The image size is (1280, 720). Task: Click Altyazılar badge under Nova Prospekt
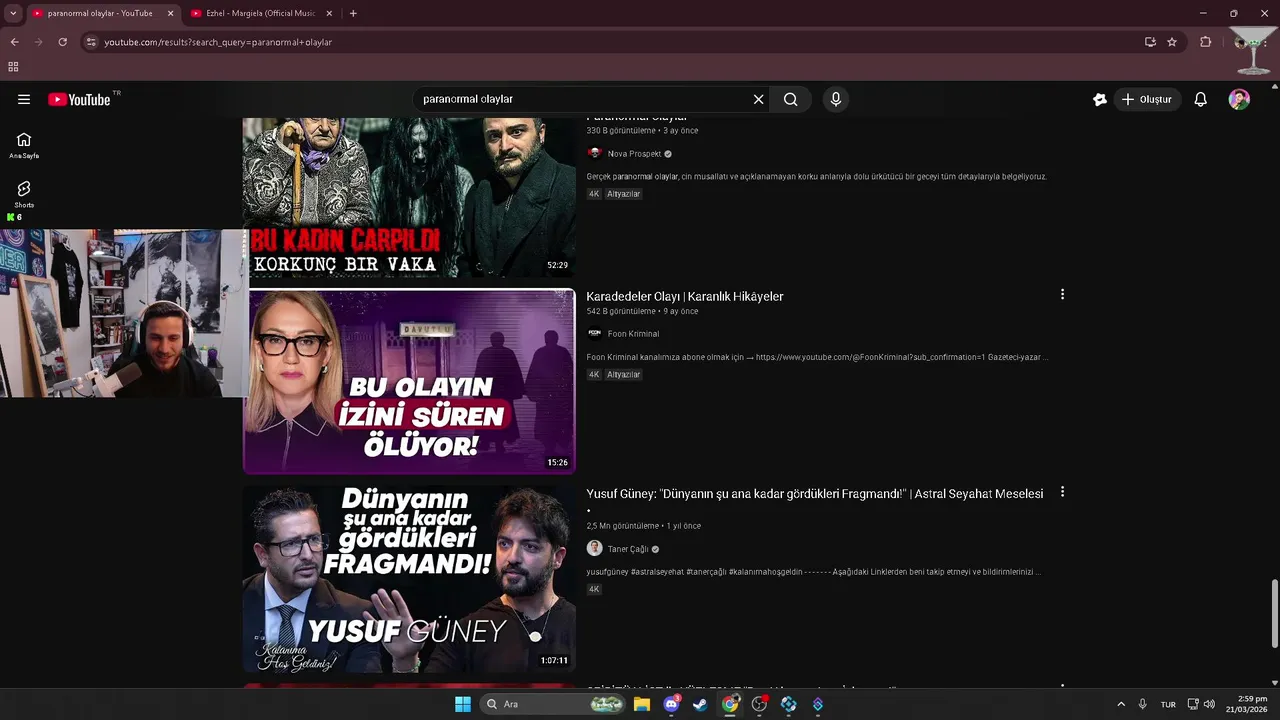[x=623, y=194]
